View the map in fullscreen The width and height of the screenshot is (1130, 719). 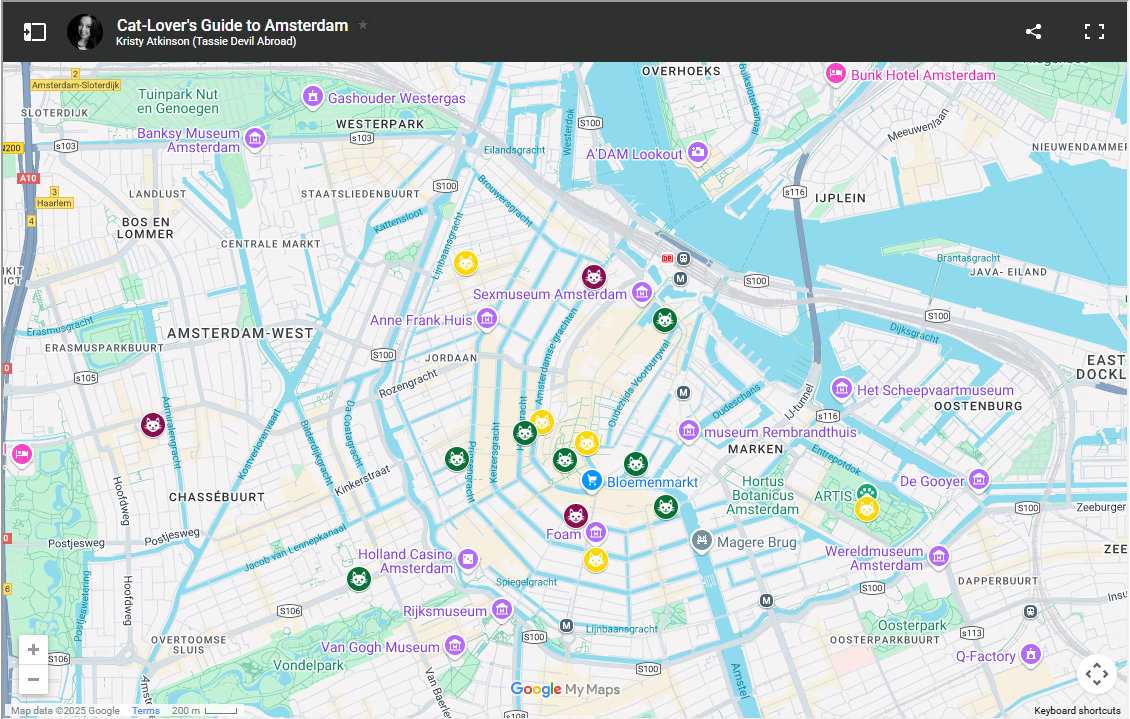(1094, 32)
